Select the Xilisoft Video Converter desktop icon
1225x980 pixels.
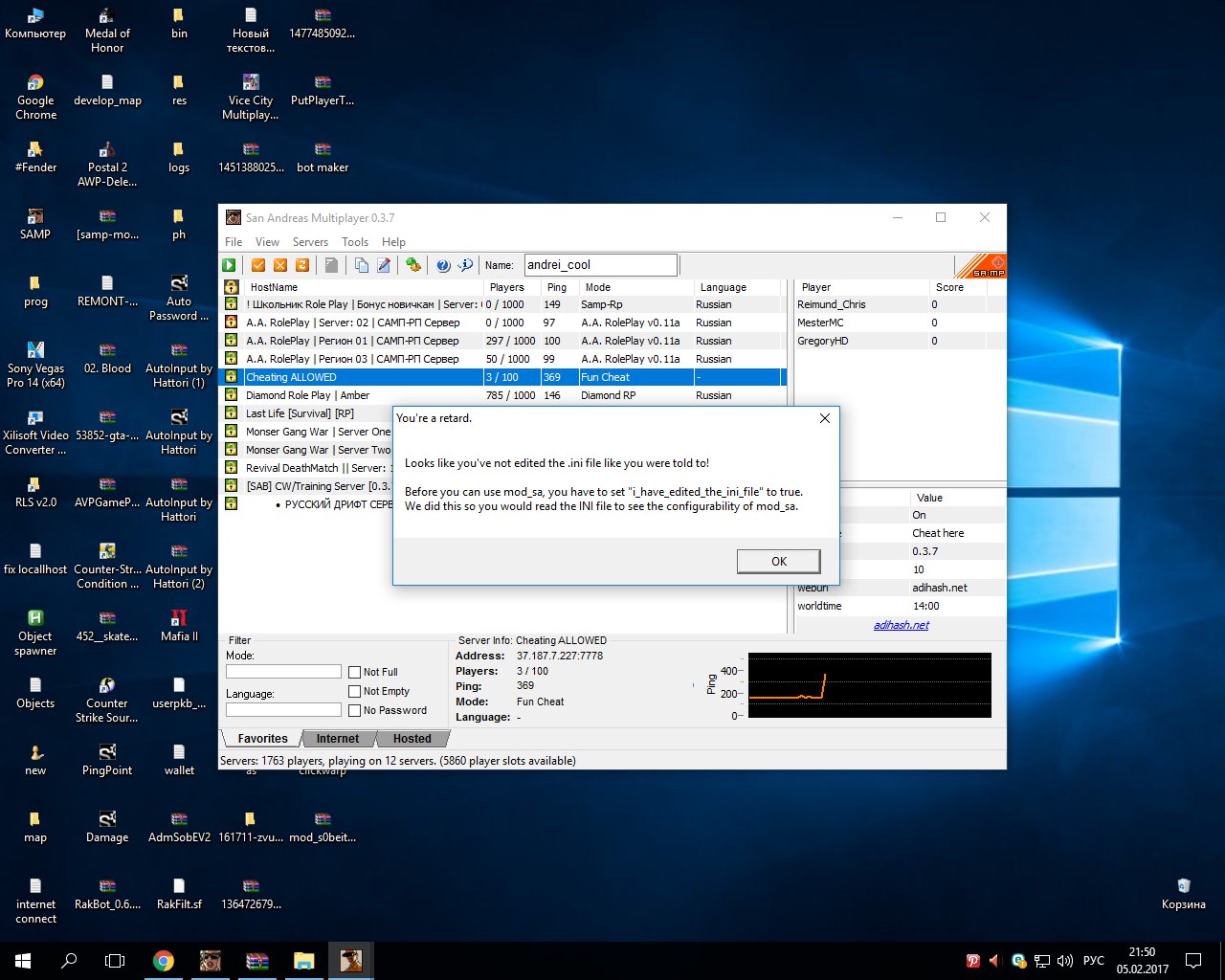pyautogui.click(x=35, y=433)
